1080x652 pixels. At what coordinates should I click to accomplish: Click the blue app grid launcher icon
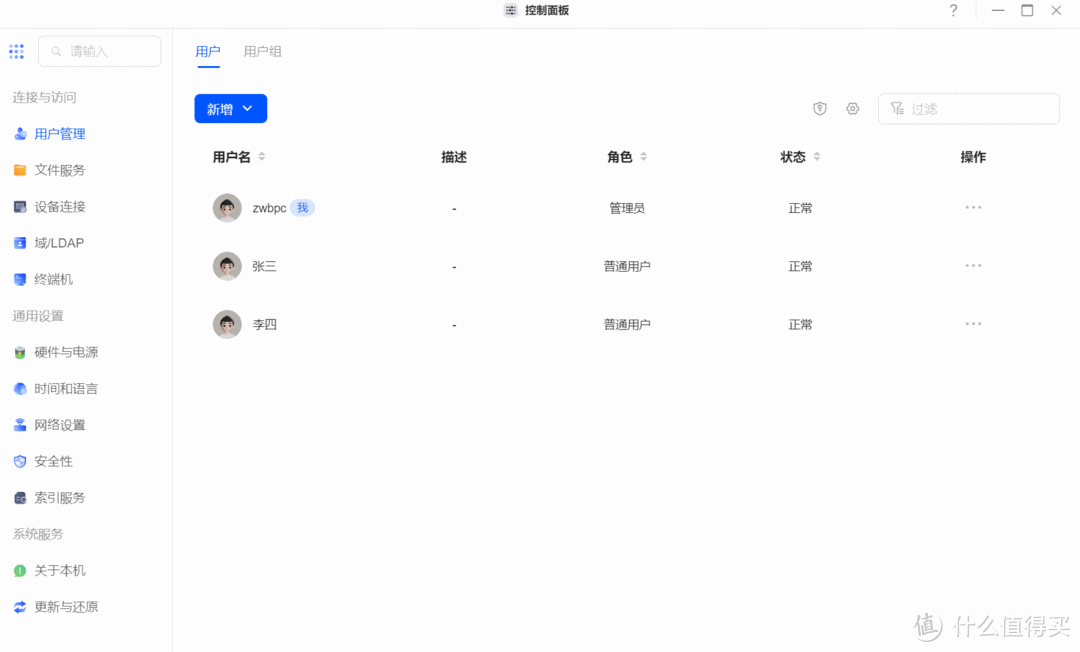pos(16,51)
